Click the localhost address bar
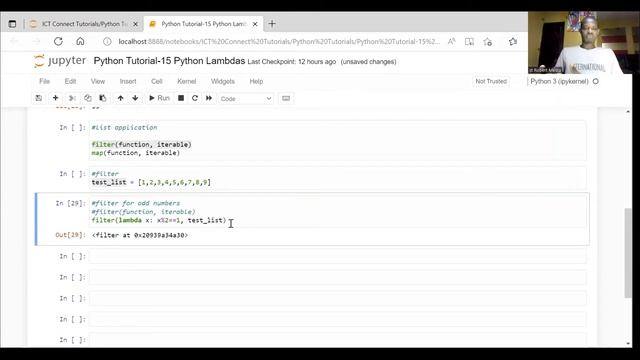 click(279, 42)
